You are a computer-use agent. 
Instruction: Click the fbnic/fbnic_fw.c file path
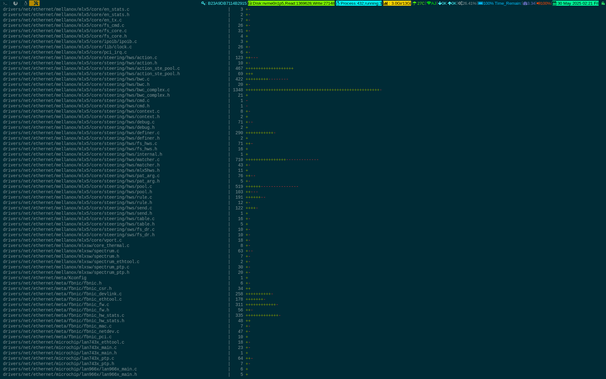tap(56, 304)
